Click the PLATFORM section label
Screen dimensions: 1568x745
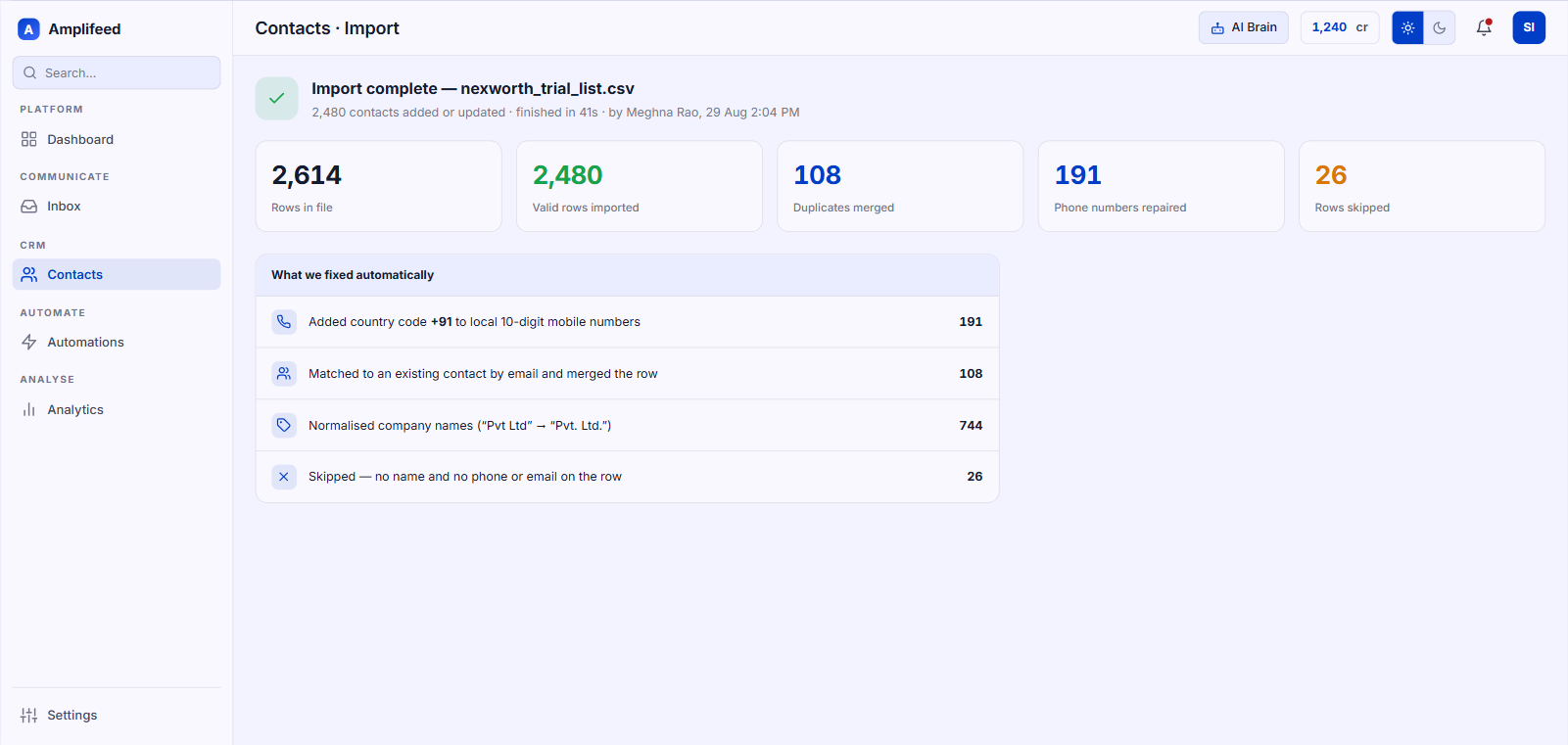coord(51,110)
